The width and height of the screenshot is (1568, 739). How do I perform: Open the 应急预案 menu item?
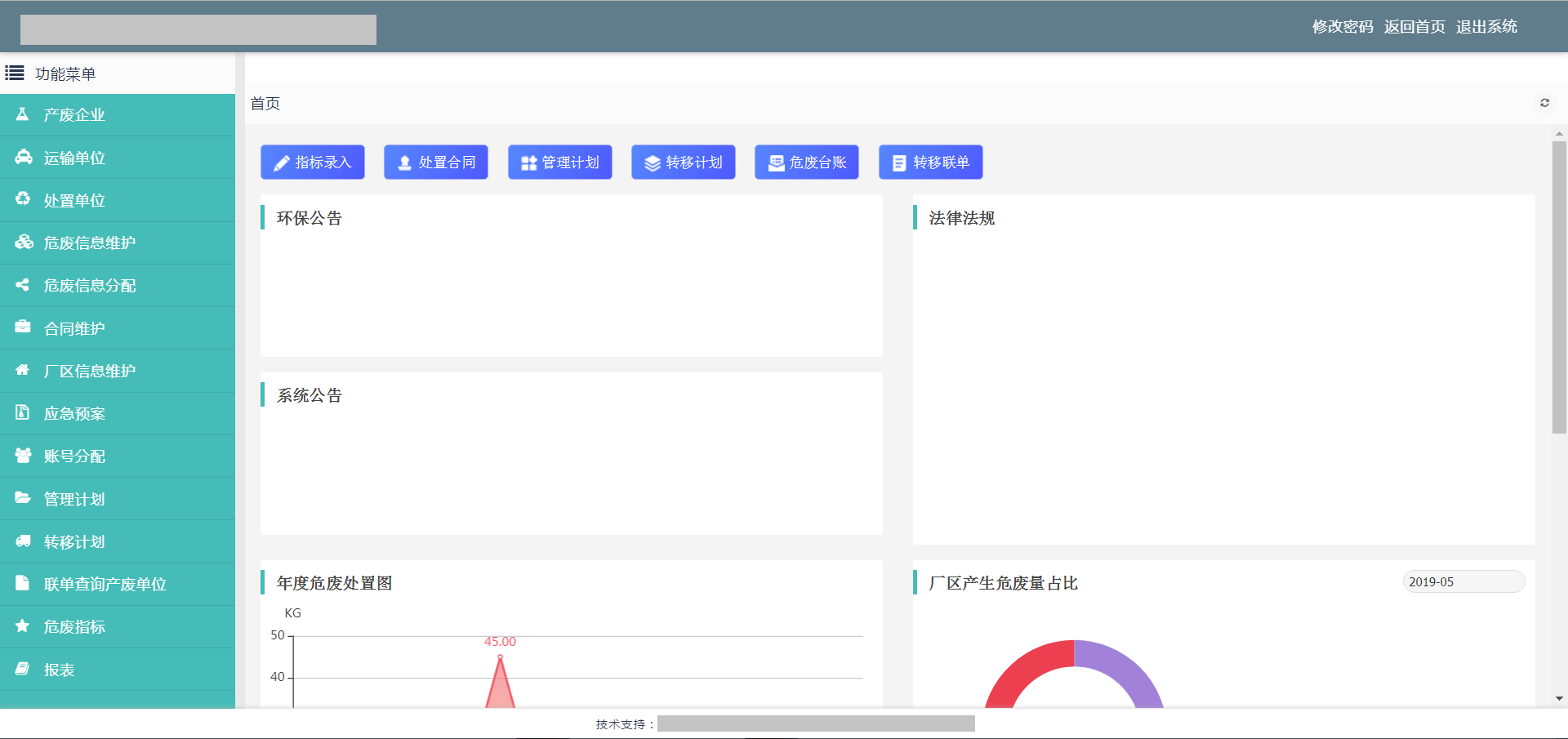pos(118,413)
